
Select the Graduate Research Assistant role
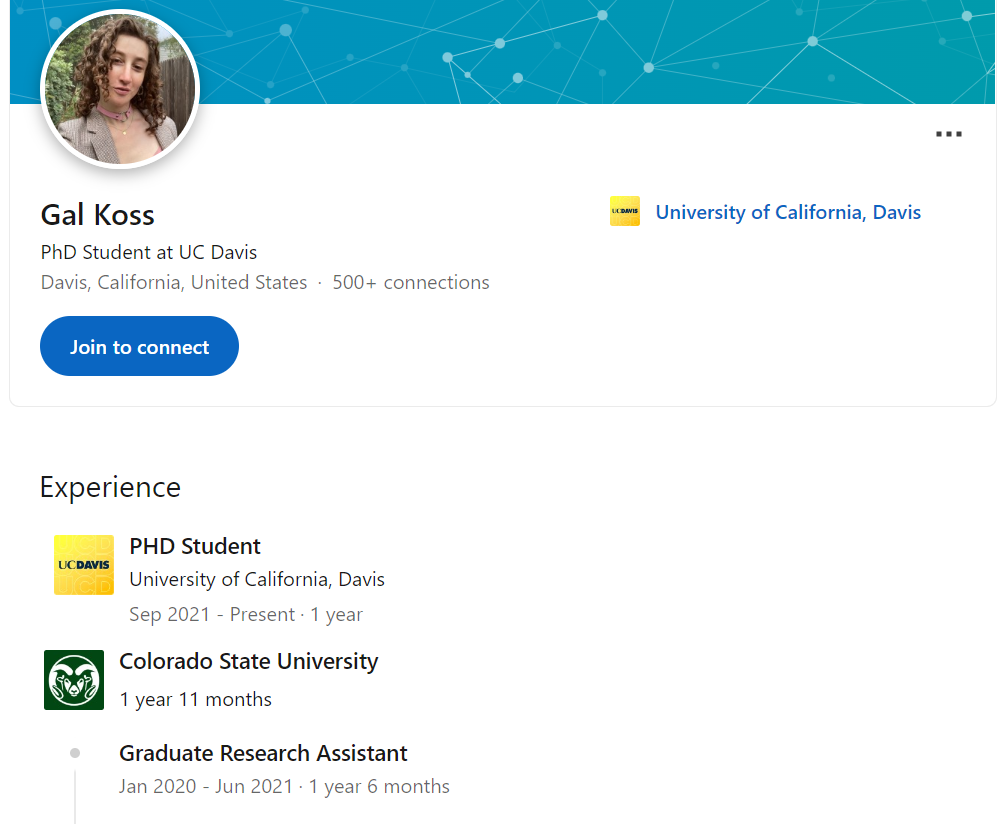pyautogui.click(x=263, y=753)
